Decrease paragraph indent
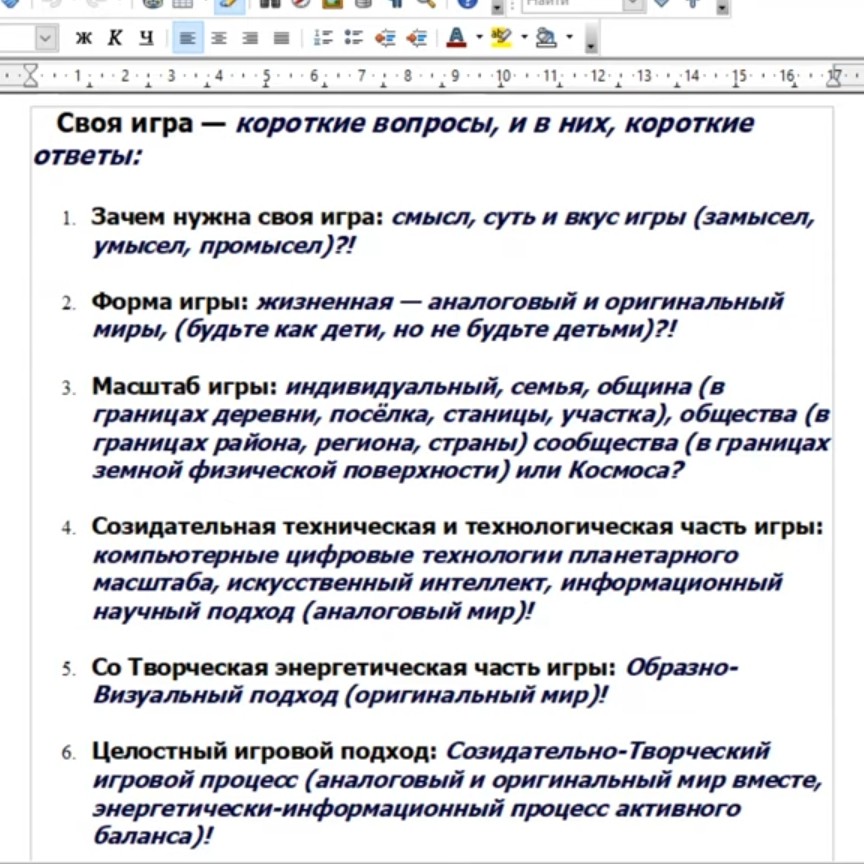The width and height of the screenshot is (864, 864). [385, 37]
